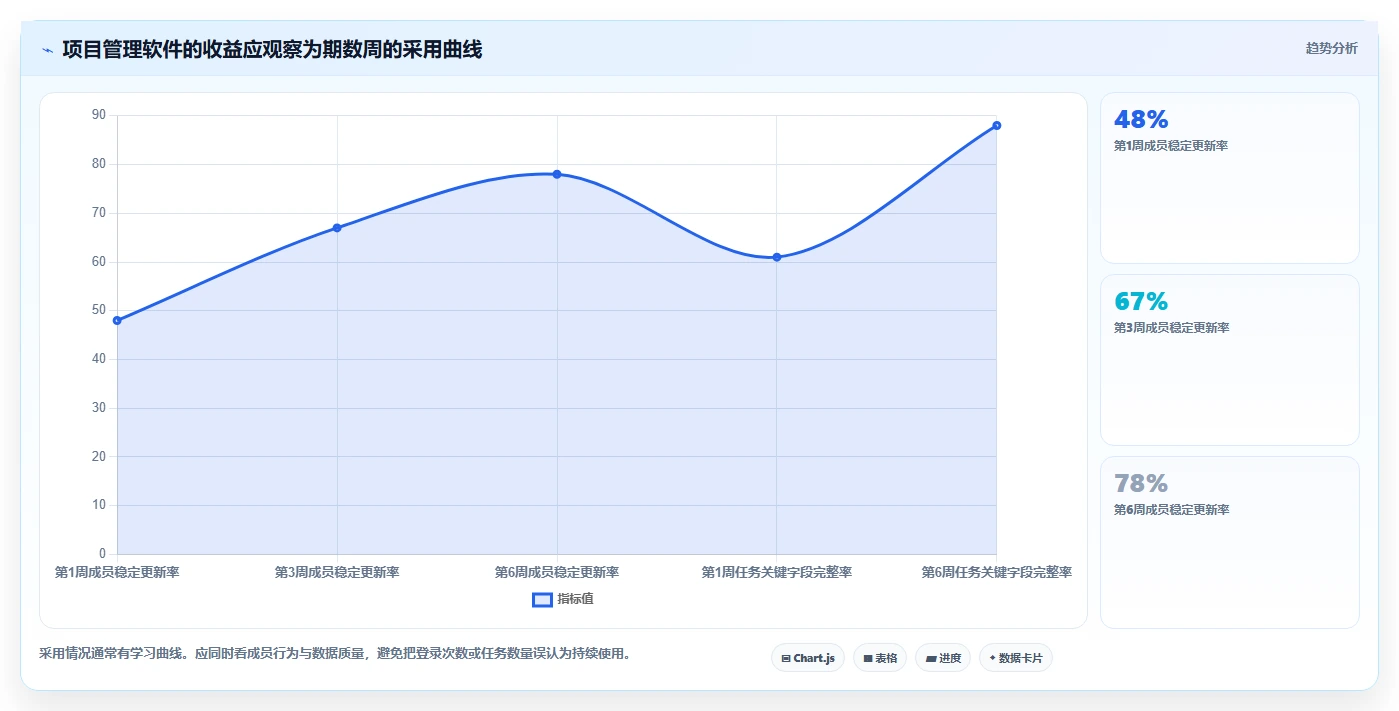
Task: Click the data point for 第3周成员稳定更新率
Action: (x=337, y=228)
